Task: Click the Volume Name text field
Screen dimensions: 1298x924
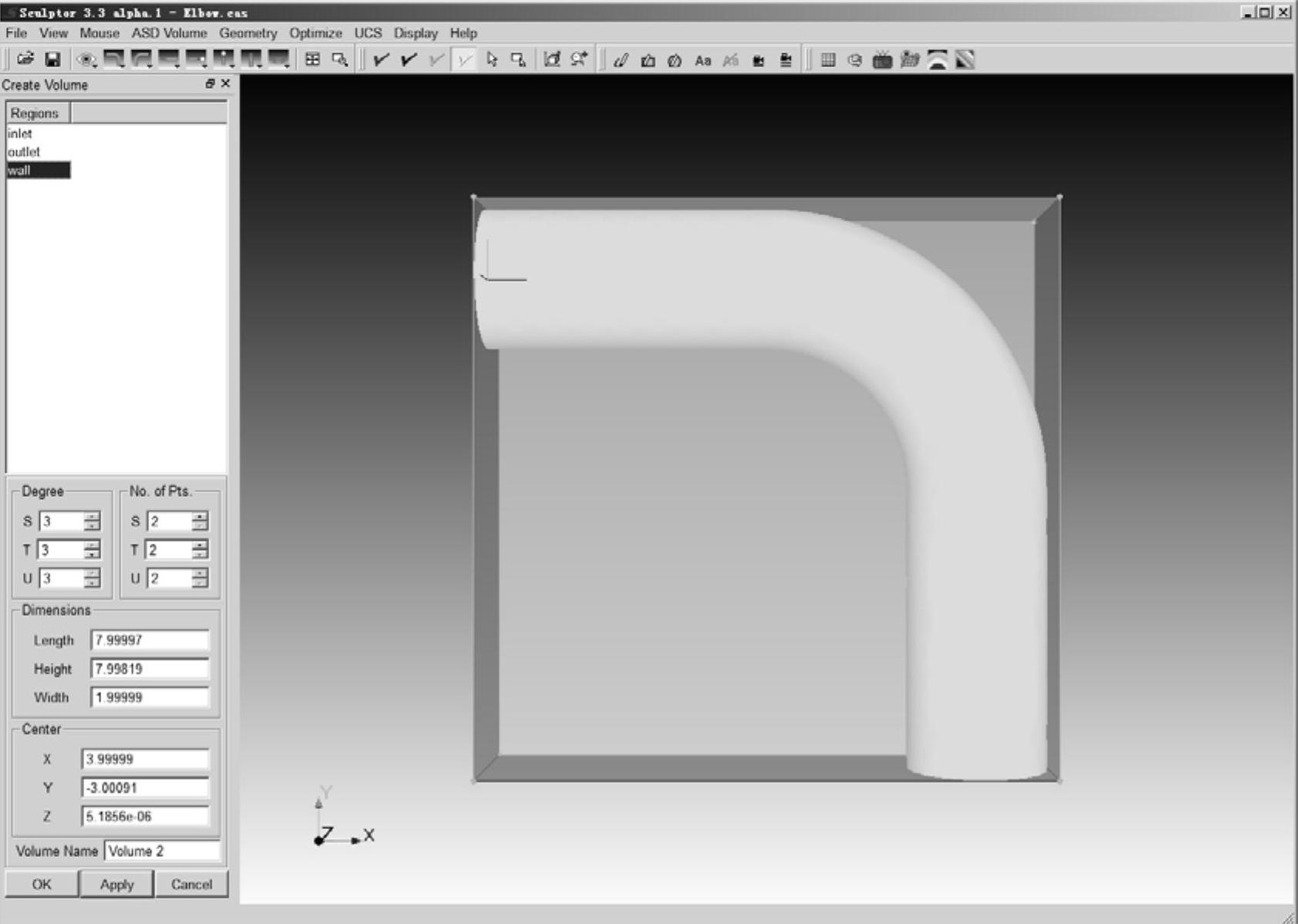Action: click(162, 851)
